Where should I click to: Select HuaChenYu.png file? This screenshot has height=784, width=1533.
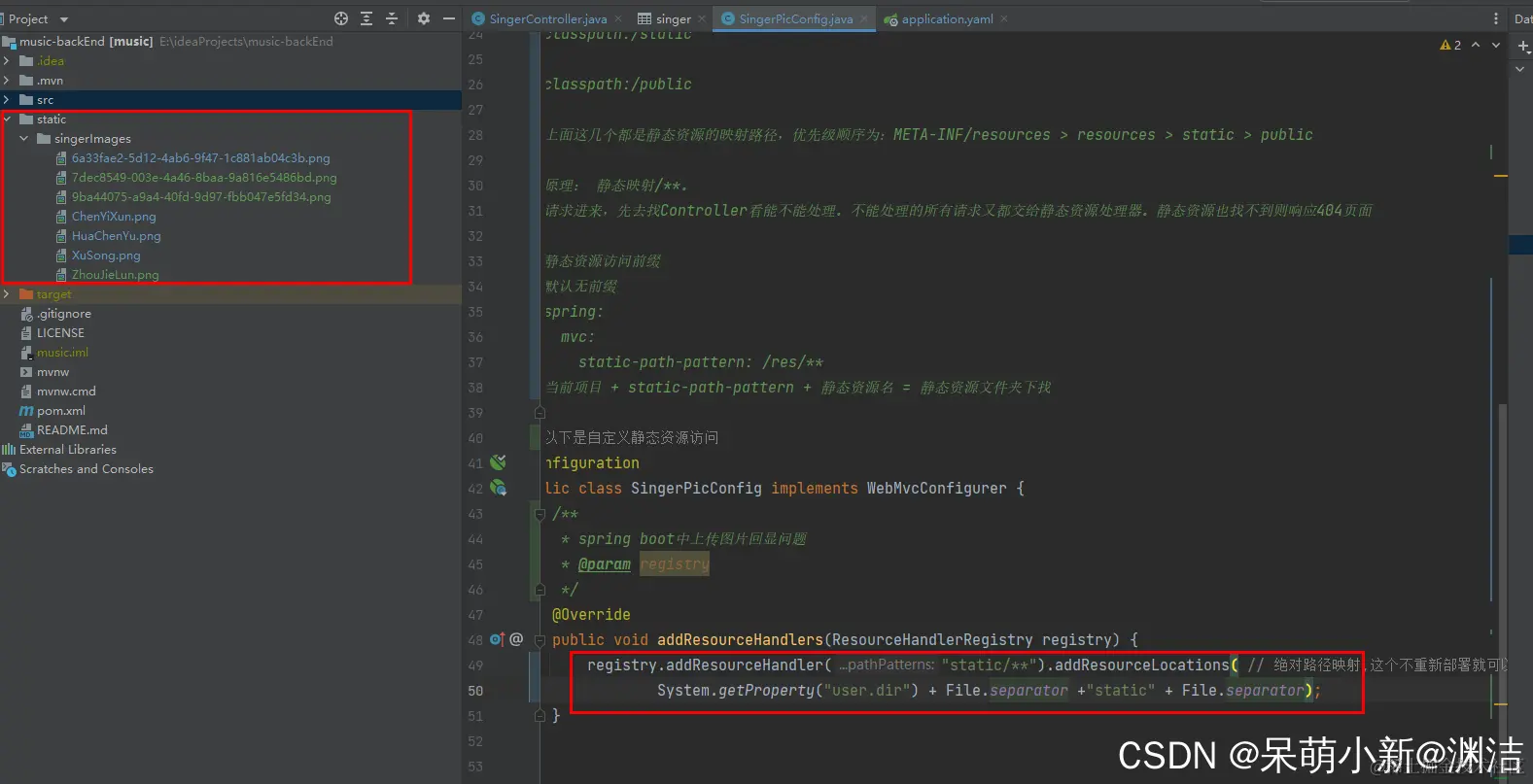coord(116,235)
